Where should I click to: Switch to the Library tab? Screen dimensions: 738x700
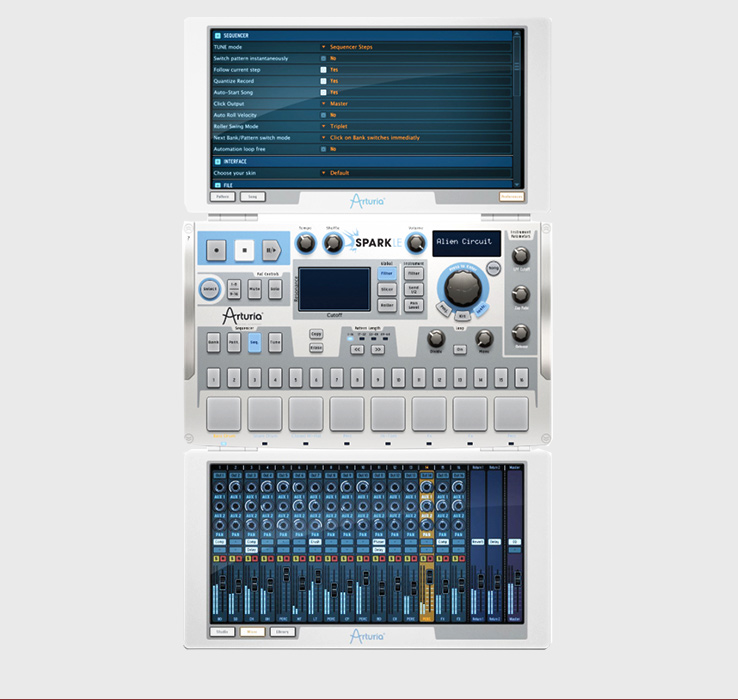point(282,632)
